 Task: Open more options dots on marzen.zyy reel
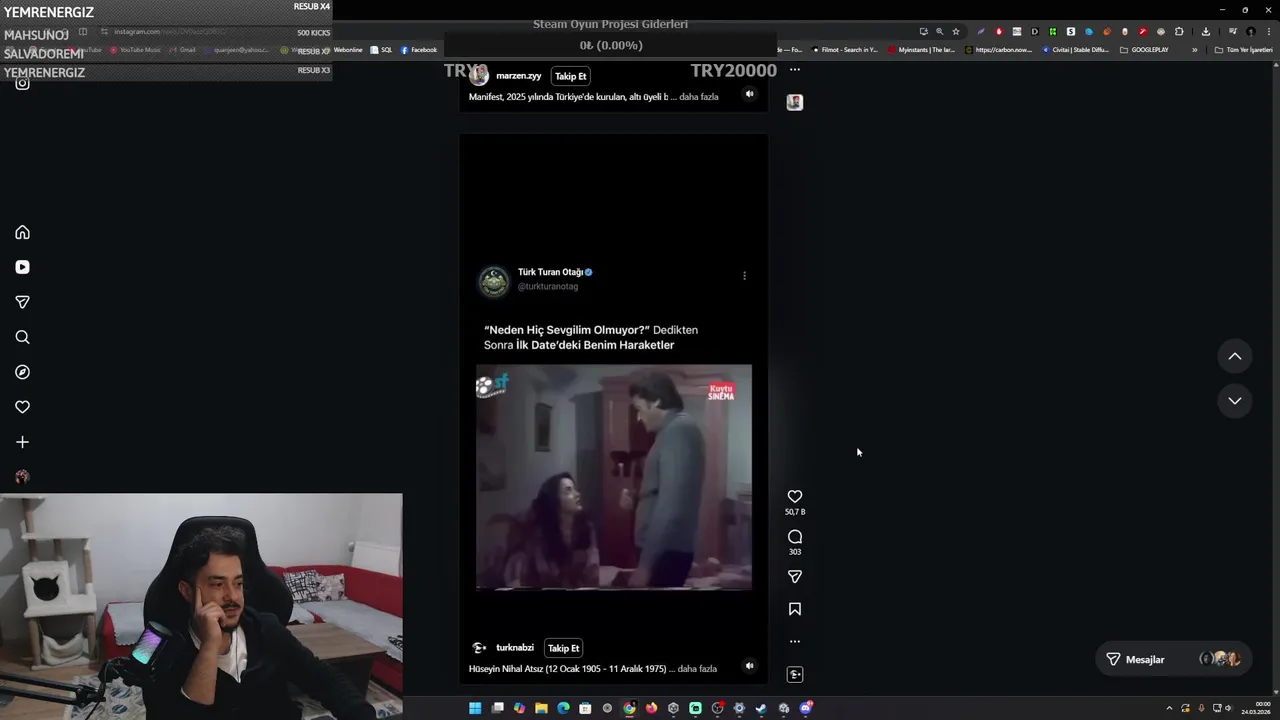(795, 69)
